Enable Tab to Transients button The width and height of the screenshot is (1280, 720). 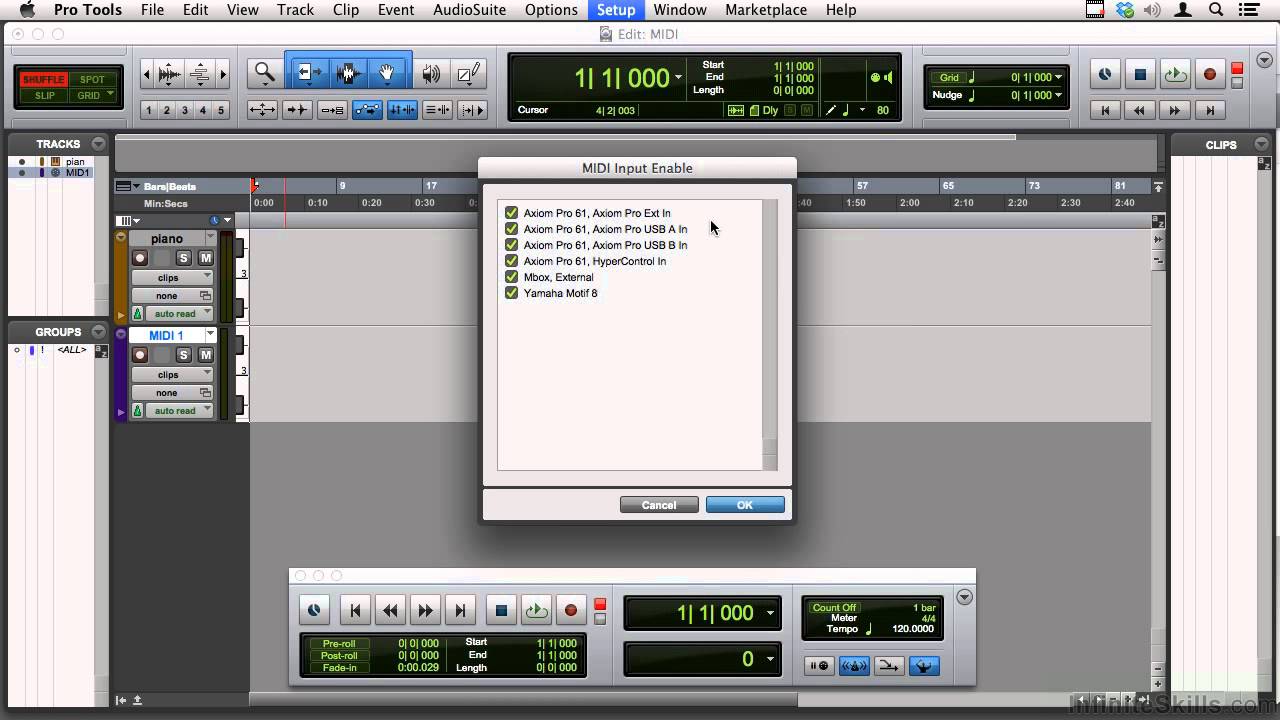pyautogui.click(x=297, y=110)
